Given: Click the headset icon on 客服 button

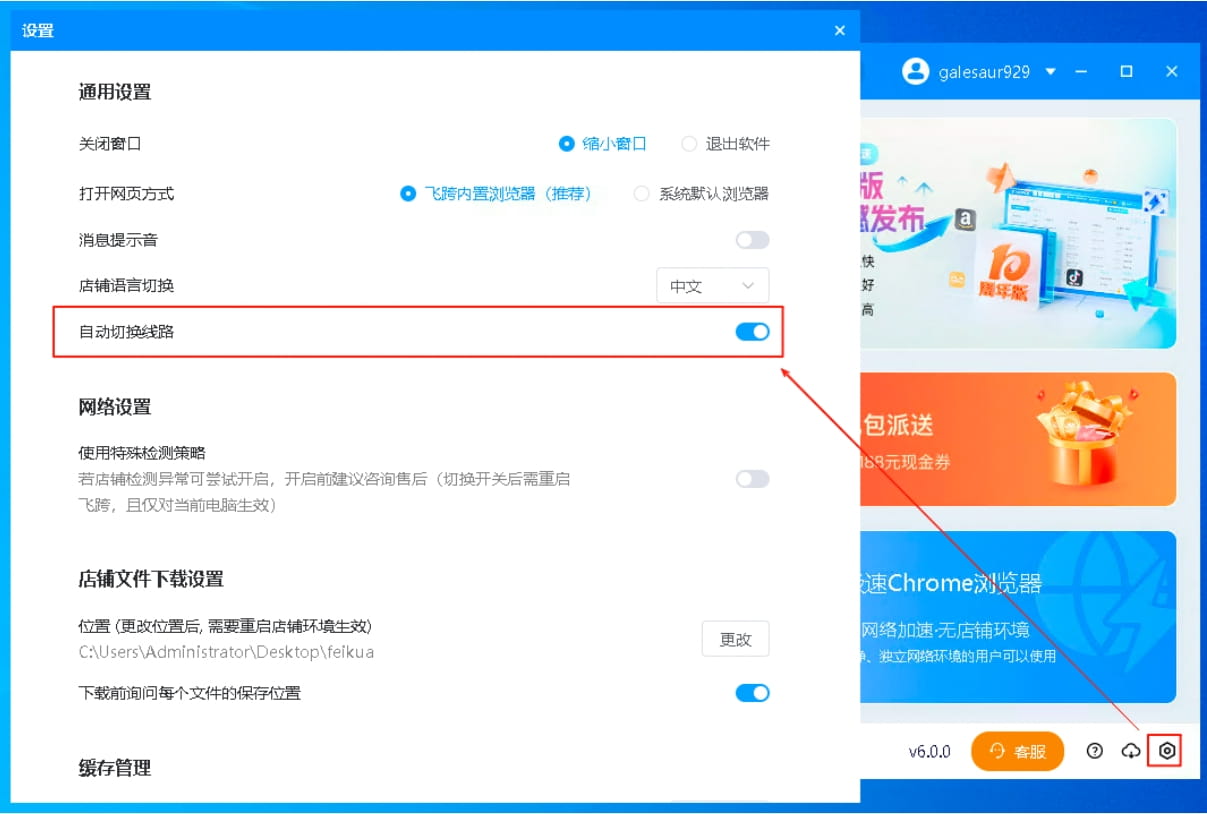Looking at the screenshot, I should click(999, 751).
